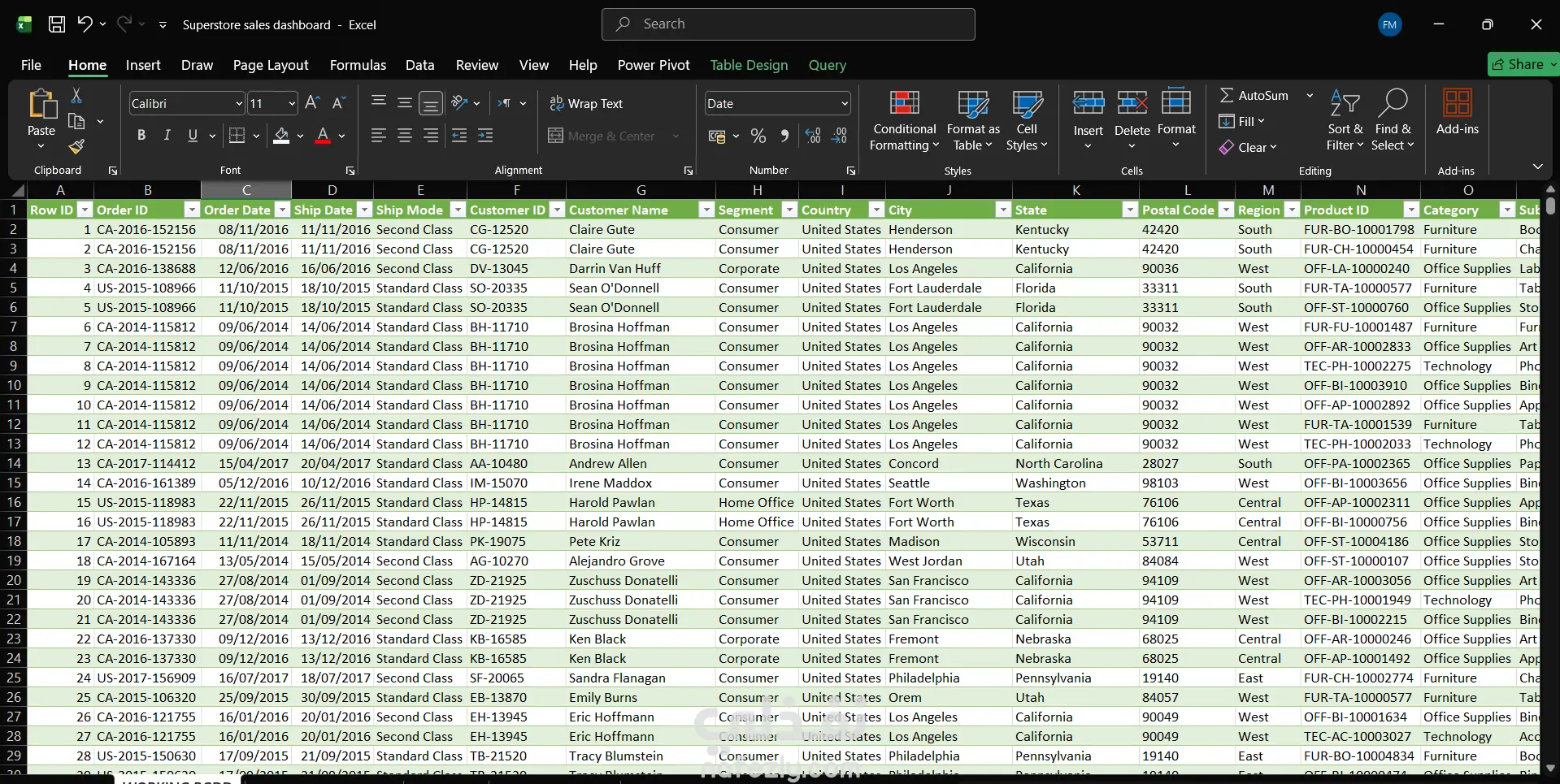Click the Increase Decimal icon
The image size is (1560, 784).
point(813,136)
